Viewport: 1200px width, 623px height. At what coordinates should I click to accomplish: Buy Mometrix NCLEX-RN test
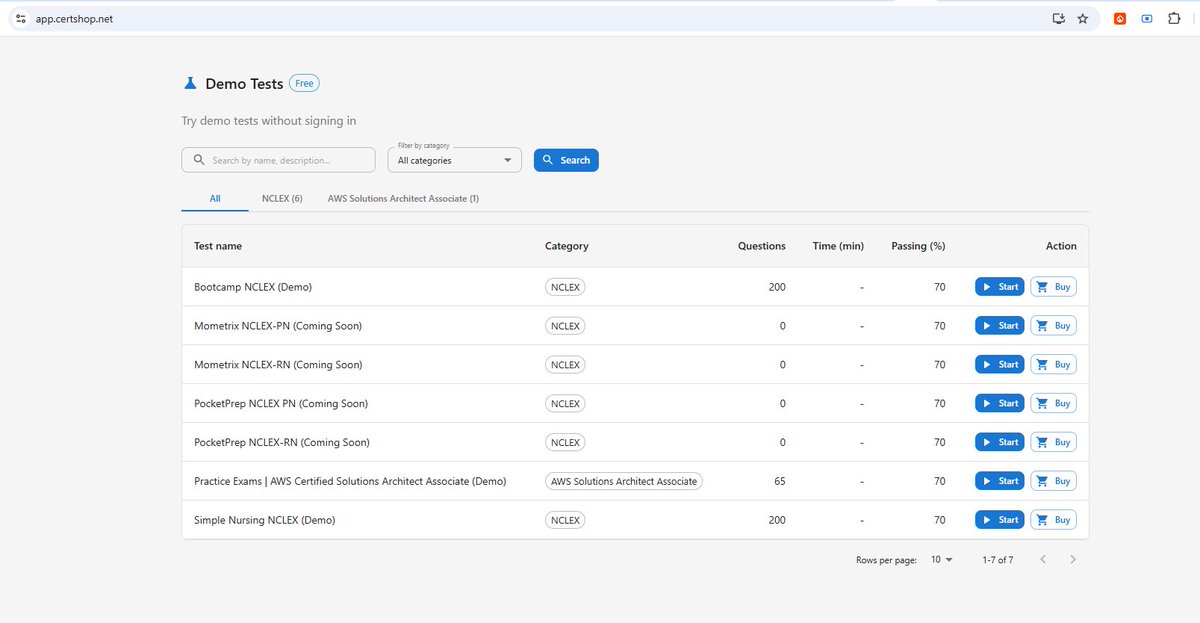[x=1054, y=365]
